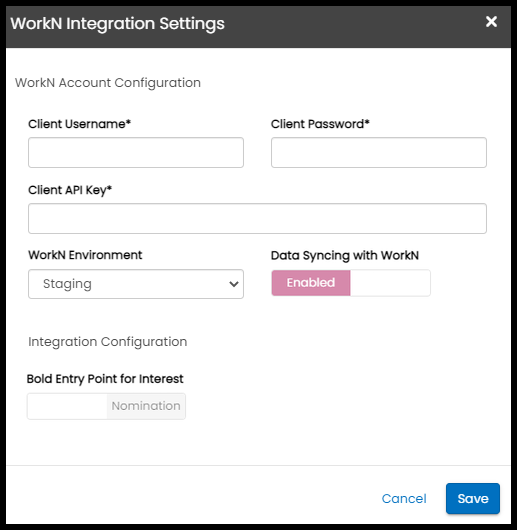Image resolution: width=517 pixels, height=530 pixels.
Task: Click the Client Username label
Action: point(79,124)
